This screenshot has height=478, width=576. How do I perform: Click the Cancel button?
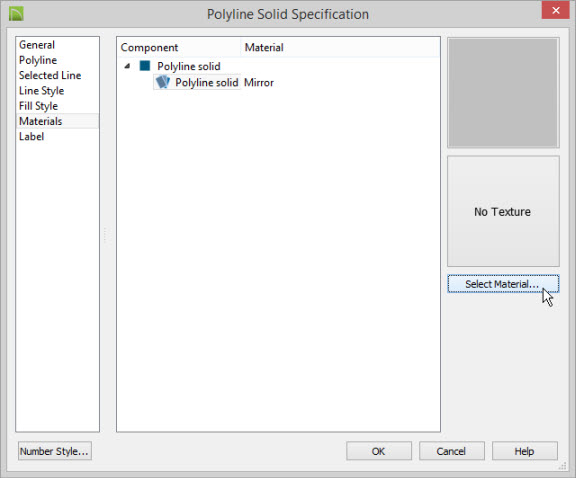pos(451,451)
